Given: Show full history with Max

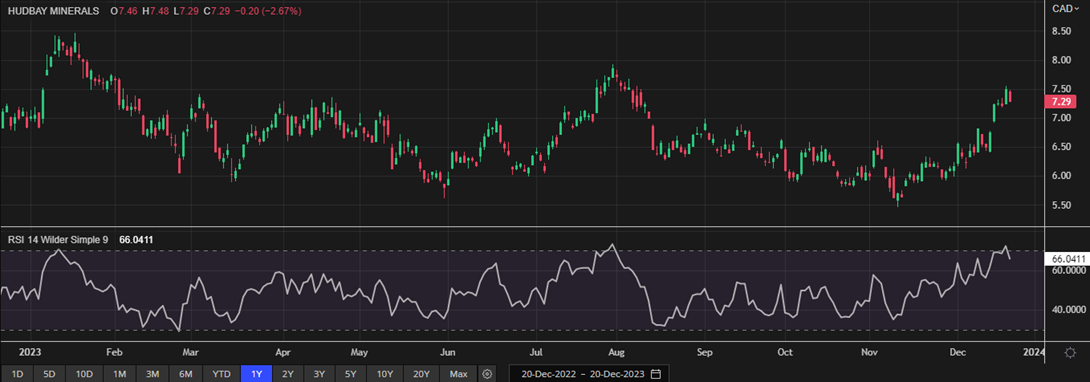Looking at the screenshot, I should pos(458,374).
